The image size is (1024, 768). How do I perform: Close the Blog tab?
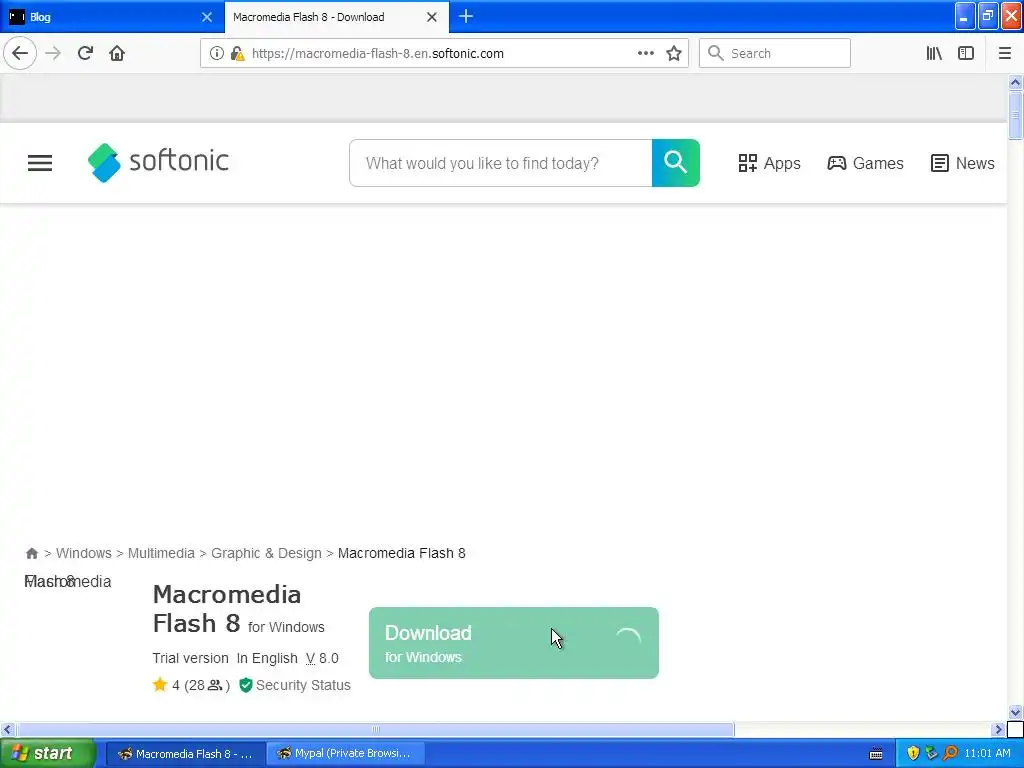[206, 17]
